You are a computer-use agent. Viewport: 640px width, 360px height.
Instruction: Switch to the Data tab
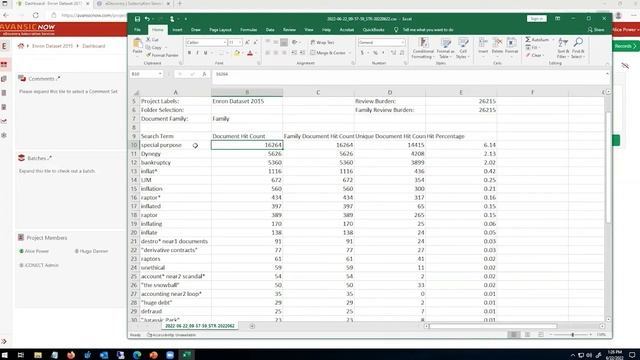(x=270, y=30)
